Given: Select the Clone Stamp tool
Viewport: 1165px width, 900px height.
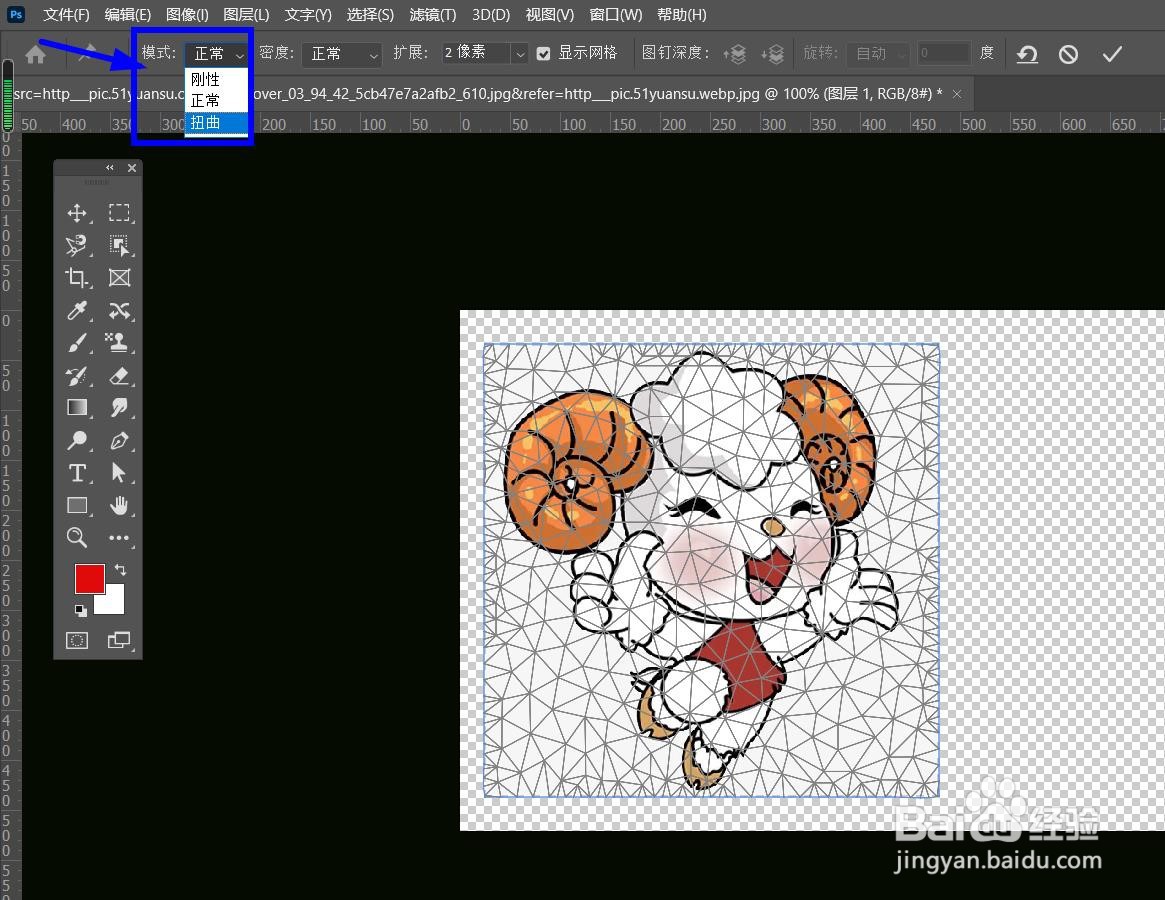Looking at the screenshot, I should point(119,343).
